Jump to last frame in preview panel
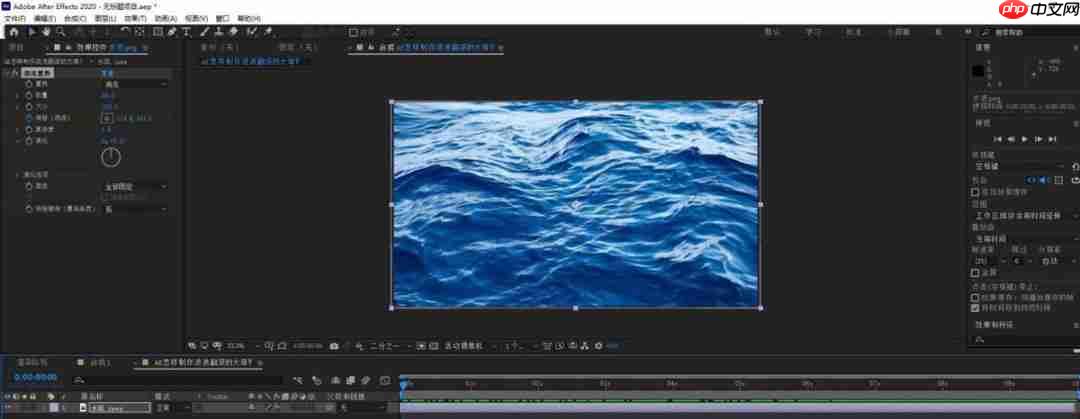The image size is (1080, 419). [1053, 139]
